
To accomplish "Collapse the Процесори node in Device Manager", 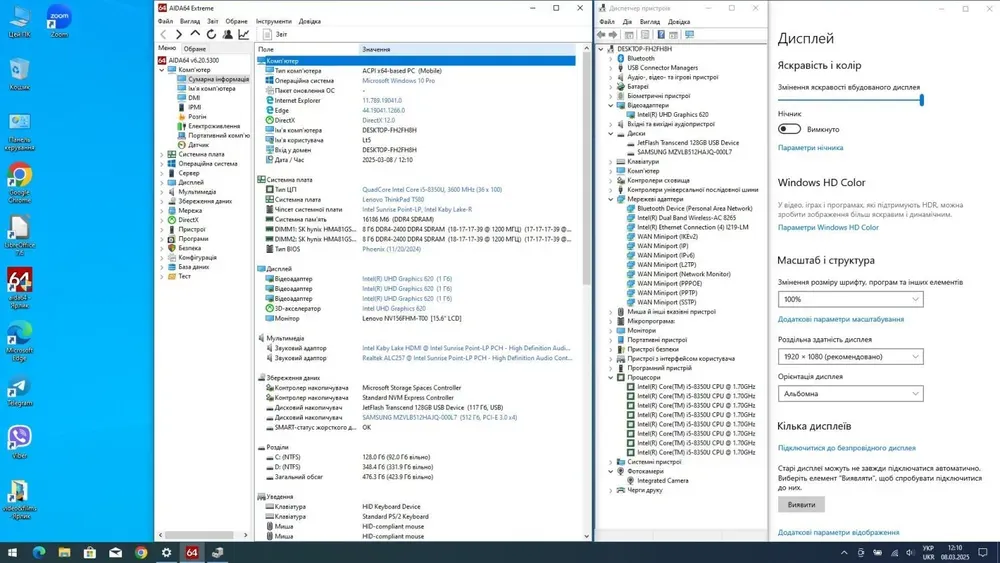I will 611,378.
